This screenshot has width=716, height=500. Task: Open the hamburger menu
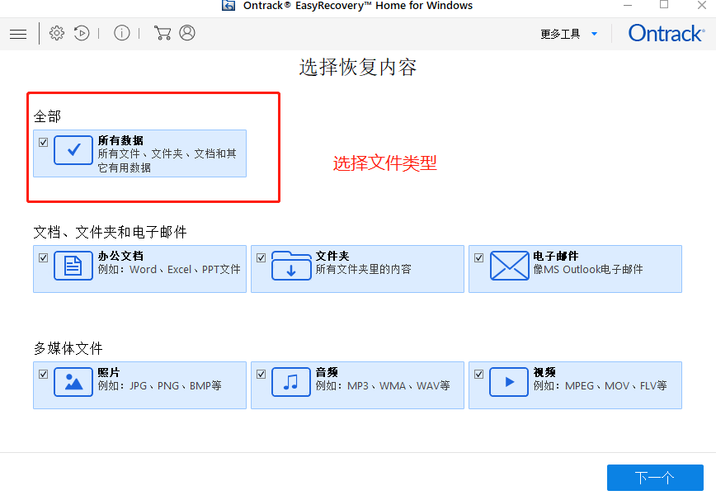point(18,34)
